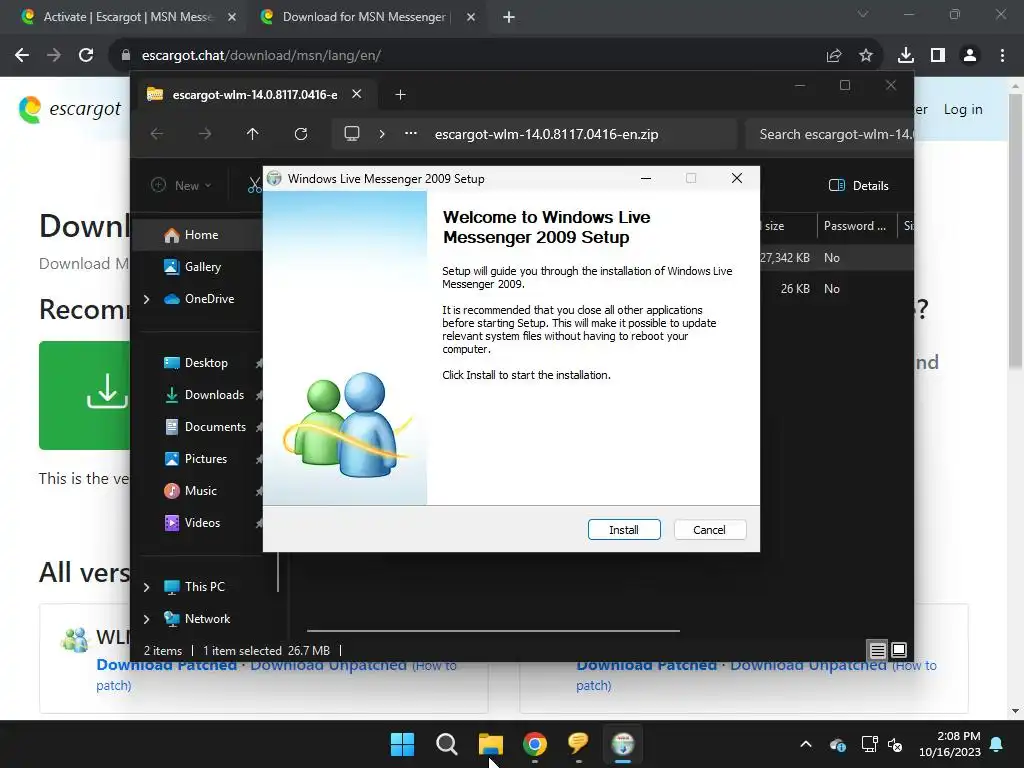
Task: Switch to details list view icon
Action: coord(877,650)
